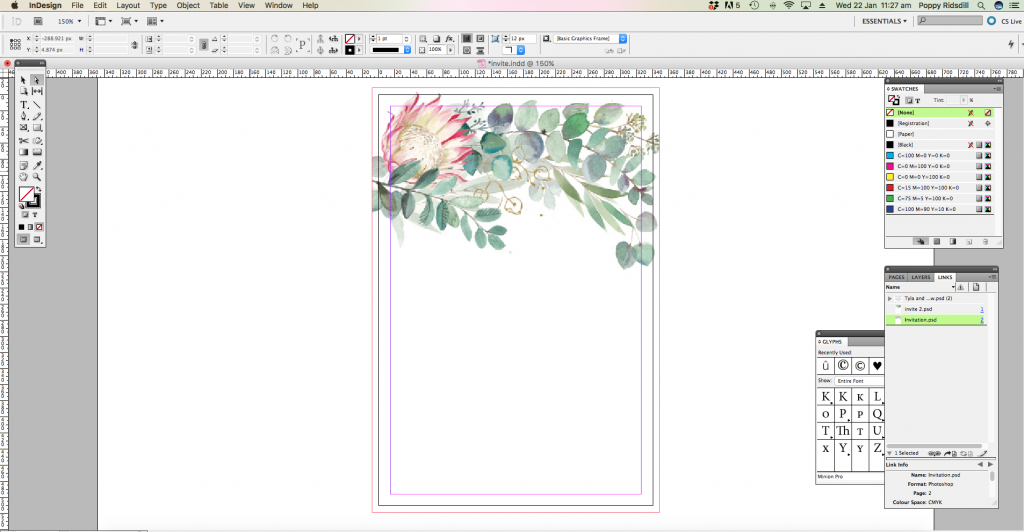Select the Invitation.psd link

coord(920,320)
